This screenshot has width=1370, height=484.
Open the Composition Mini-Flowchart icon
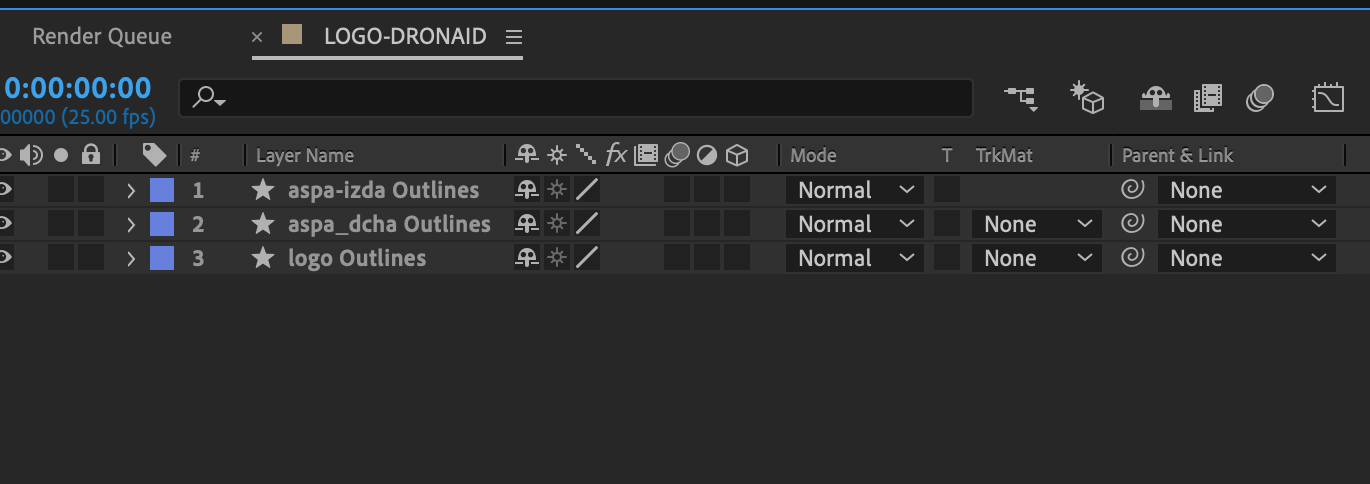tap(1021, 97)
